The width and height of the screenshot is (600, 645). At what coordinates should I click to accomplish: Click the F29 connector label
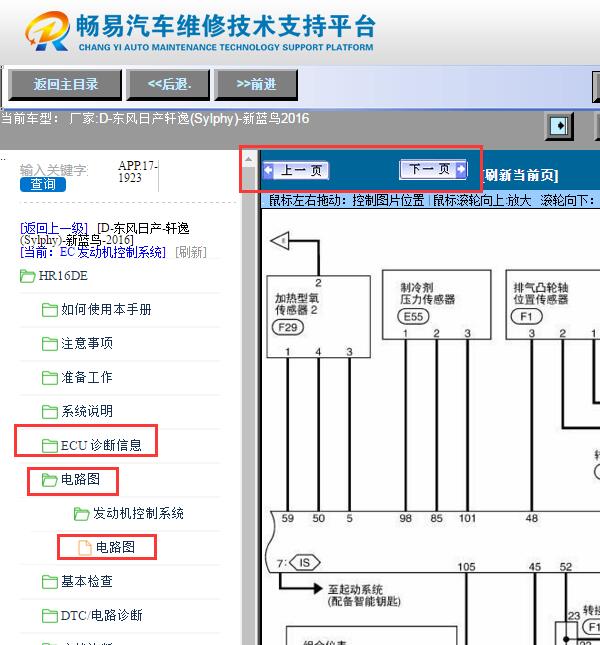(288, 327)
